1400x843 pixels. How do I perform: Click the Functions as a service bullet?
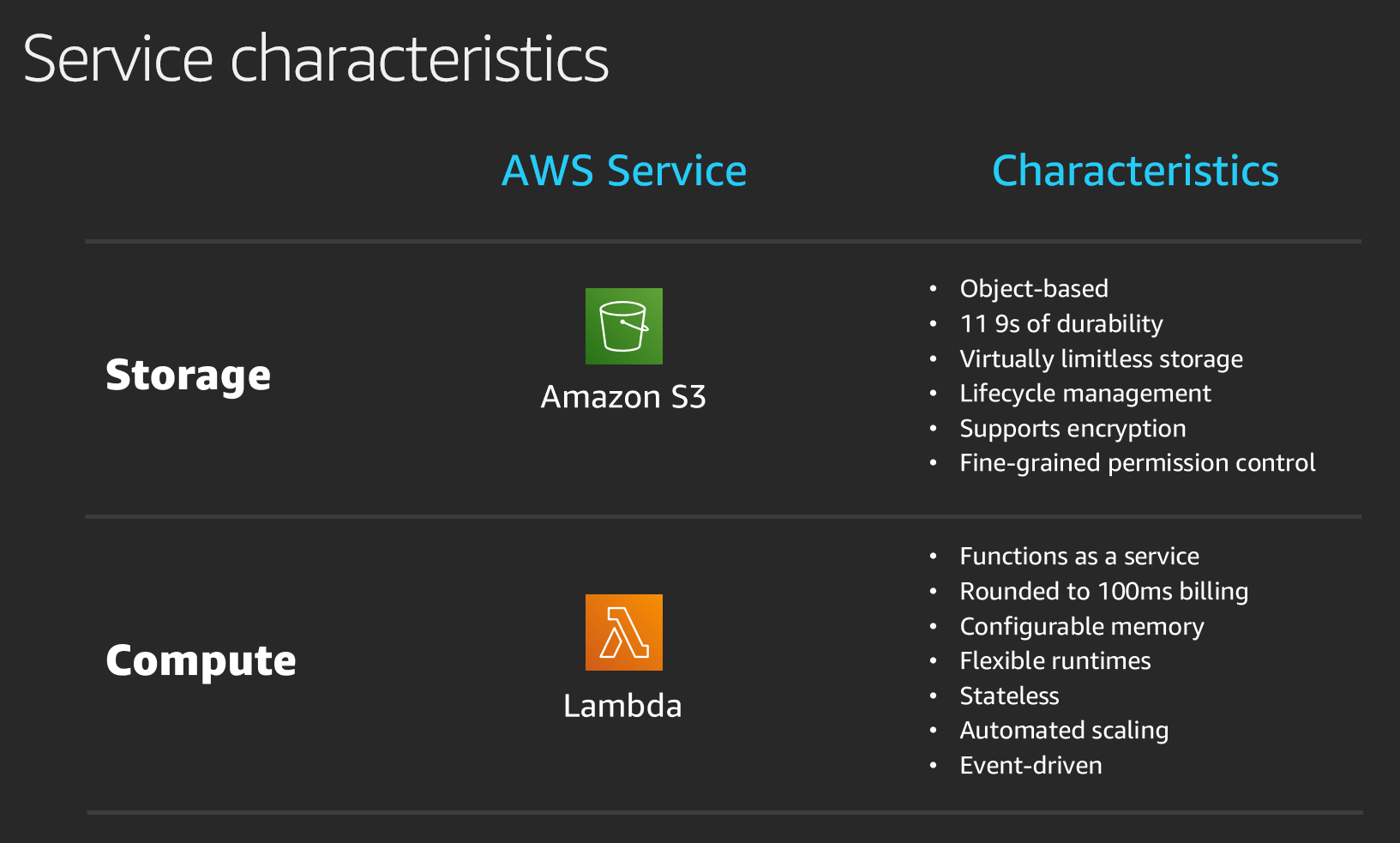(1079, 556)
